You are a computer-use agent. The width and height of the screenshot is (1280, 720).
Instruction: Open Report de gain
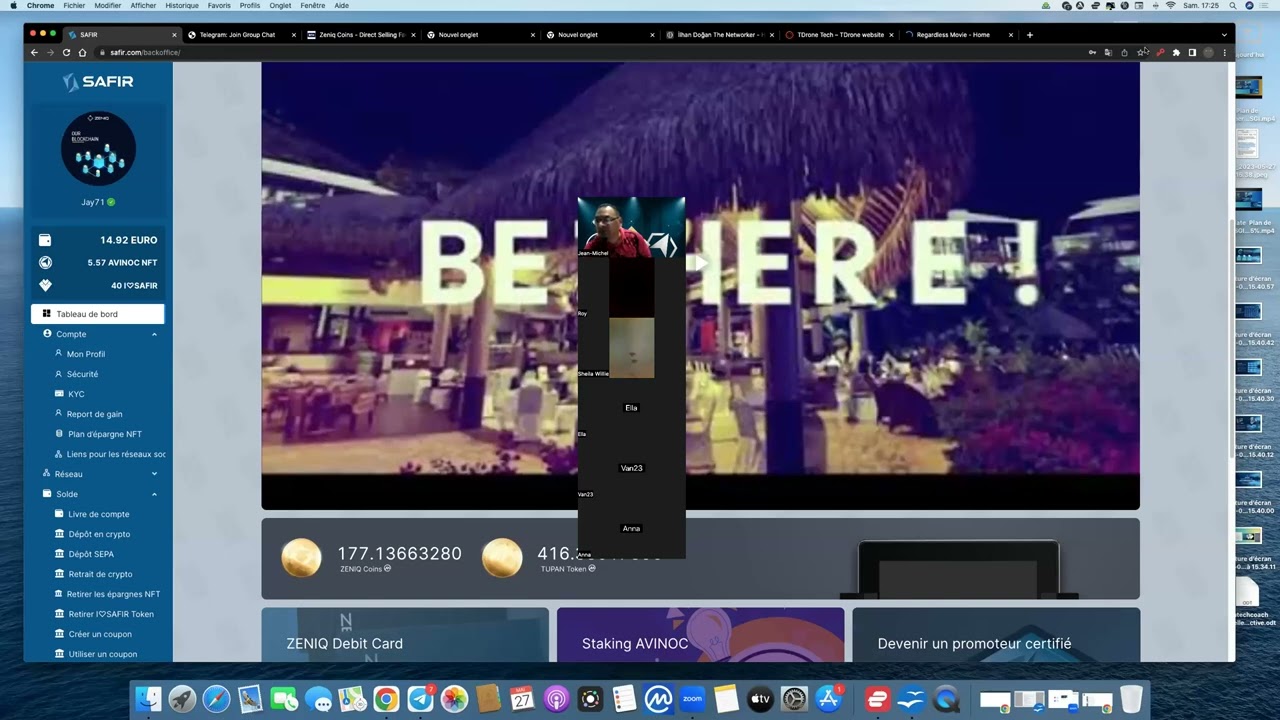[x=95, y=414]
